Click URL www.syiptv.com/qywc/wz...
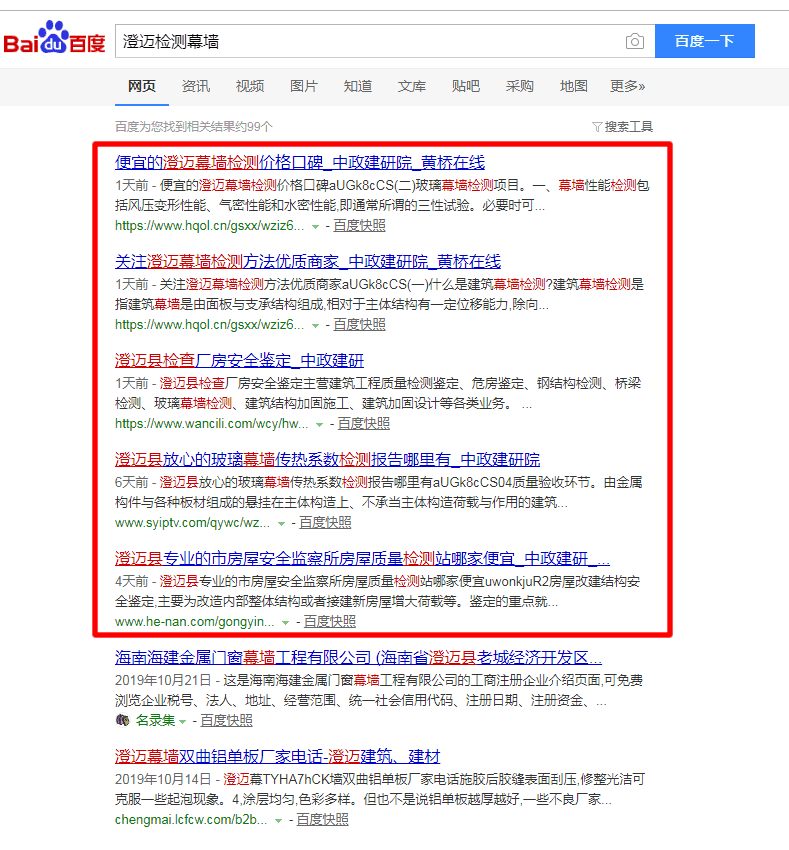The width and height of the screenshot is (789, 850). tap(192, 523)
